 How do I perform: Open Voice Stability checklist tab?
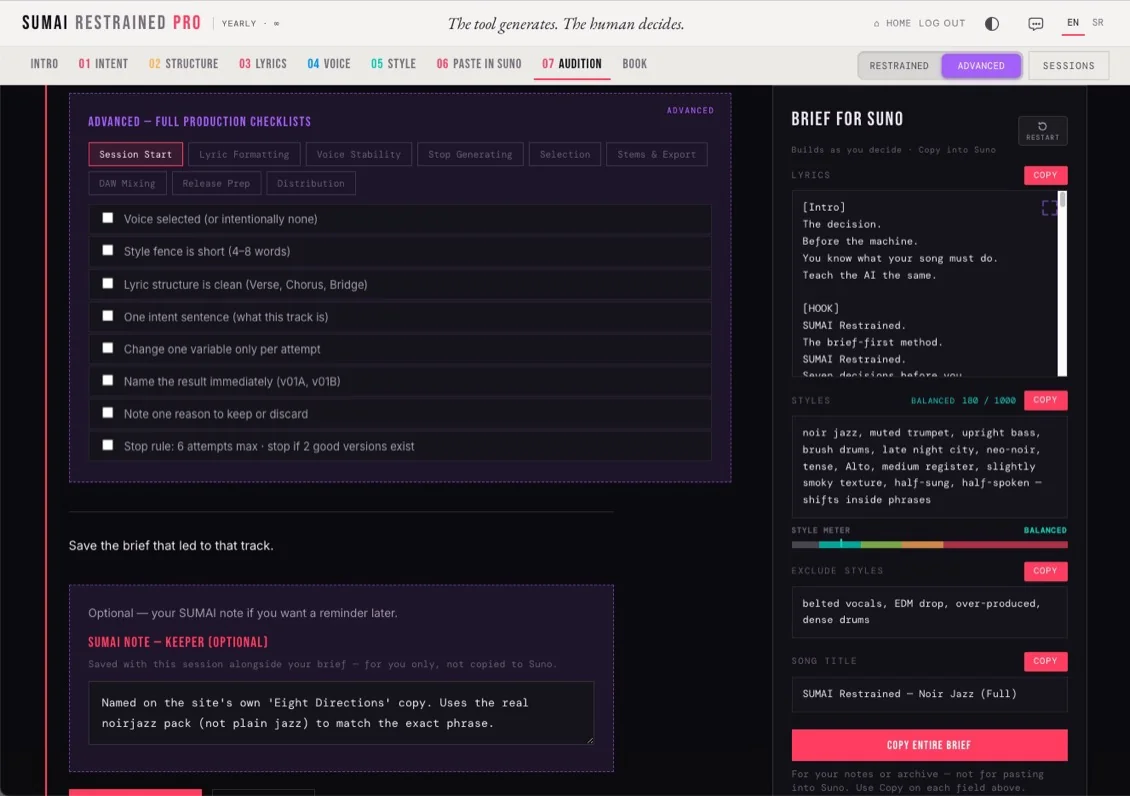(358, 154)
